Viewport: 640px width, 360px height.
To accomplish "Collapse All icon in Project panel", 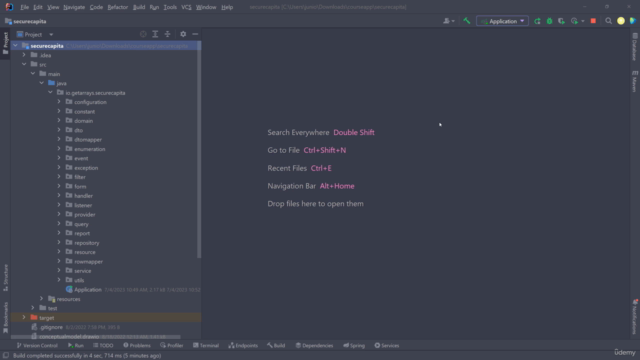I will point(167,34).
